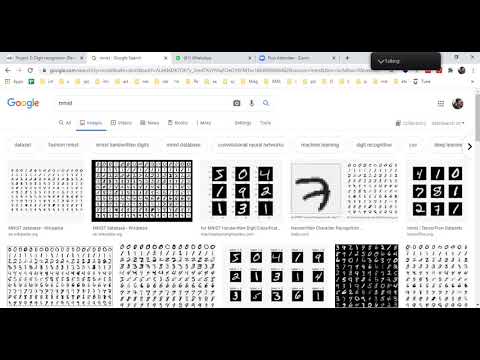Show the hidden bookmarks with the overflow chevron
Screen dimensions: 480x360
tap(472, 81)
